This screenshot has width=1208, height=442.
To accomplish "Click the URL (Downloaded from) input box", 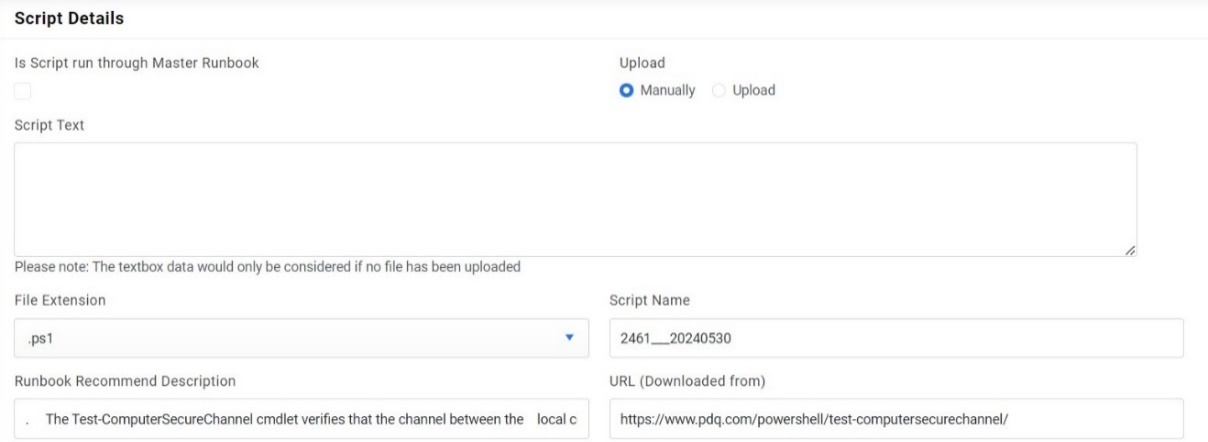I will pyautogui.click(x=896, y=418).
